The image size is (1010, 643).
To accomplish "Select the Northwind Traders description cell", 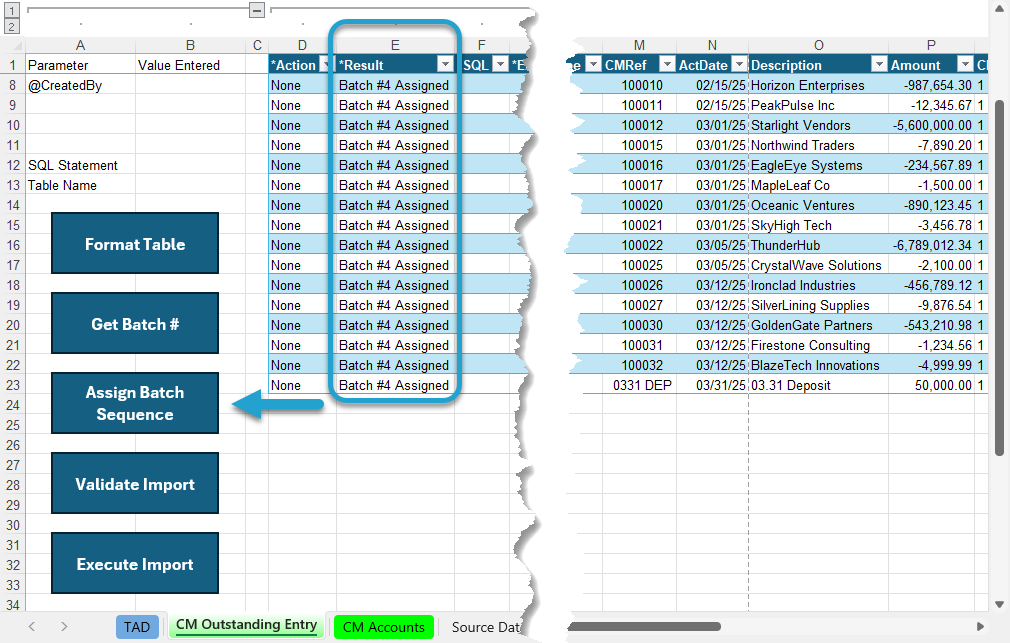I will 819,145.
